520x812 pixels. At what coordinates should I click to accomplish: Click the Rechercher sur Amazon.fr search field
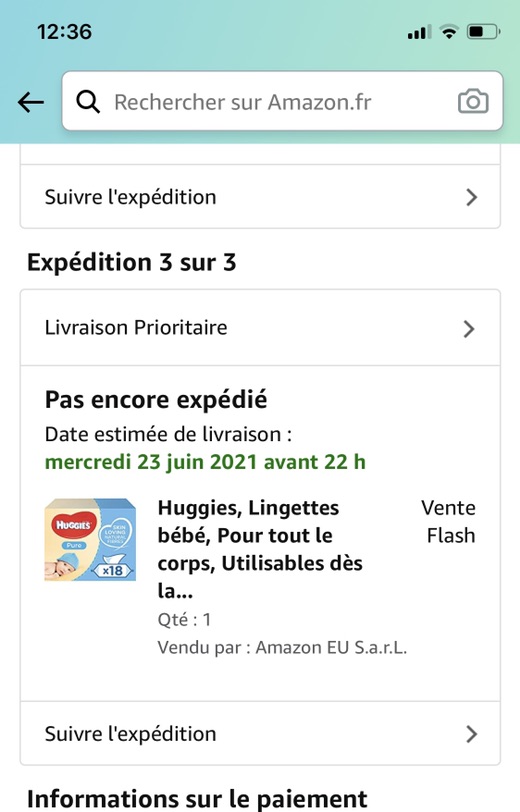[x=282, y=101]
